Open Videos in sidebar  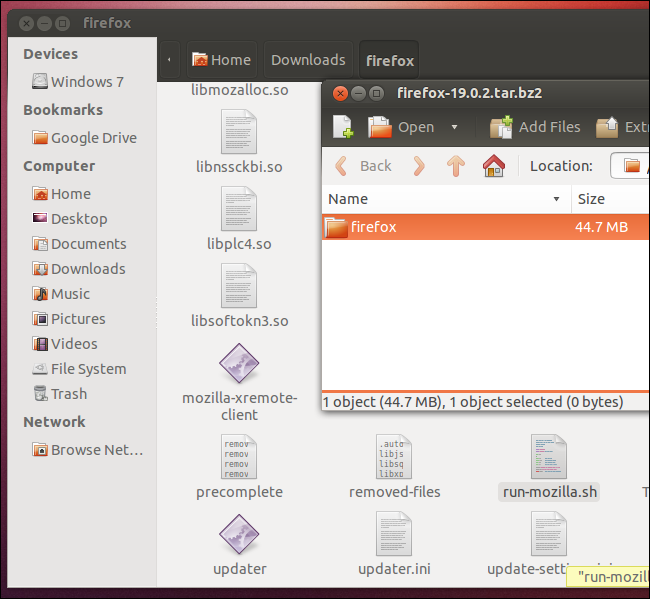pyautogui.click(x=65, y=344)
